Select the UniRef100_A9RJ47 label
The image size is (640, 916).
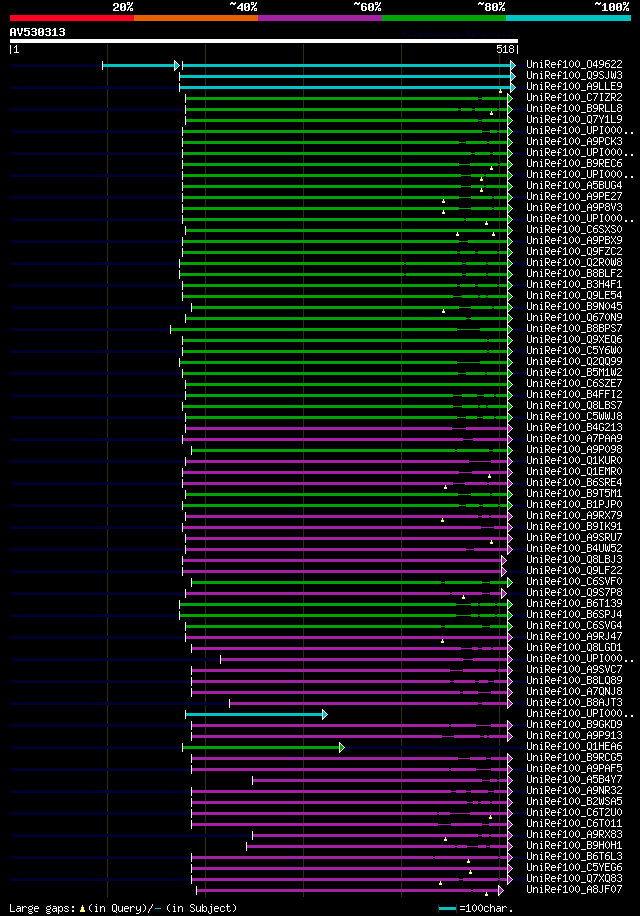pyautogui.click(x=574, y=637)
